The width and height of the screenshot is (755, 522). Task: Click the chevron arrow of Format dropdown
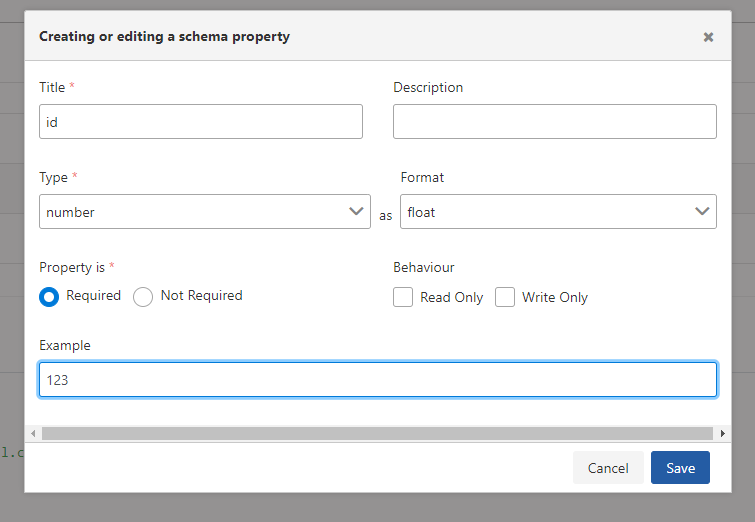pyautogui.click(x=702, y=212)
